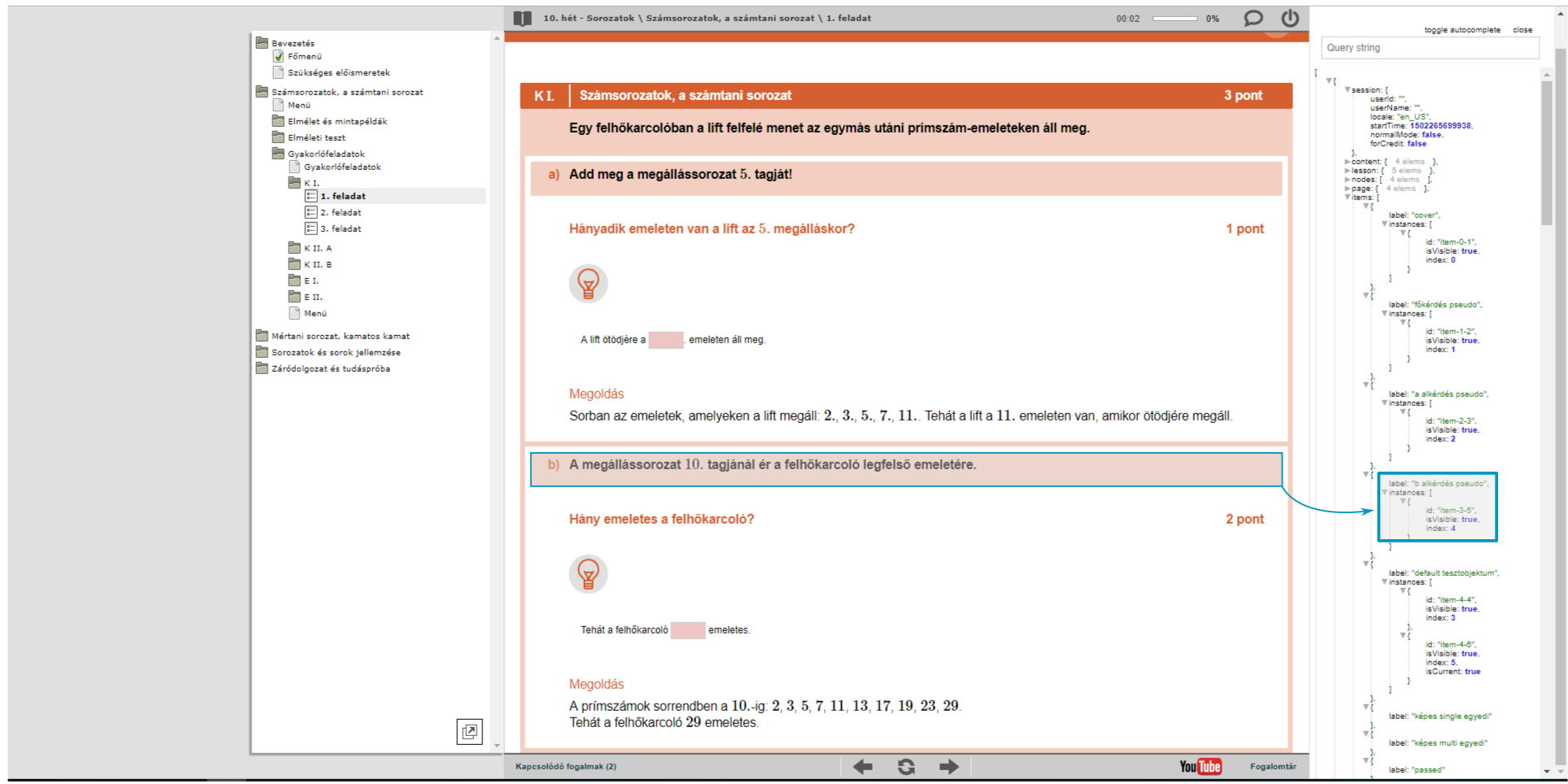Open the YouTube logo link

[1200, 766]
